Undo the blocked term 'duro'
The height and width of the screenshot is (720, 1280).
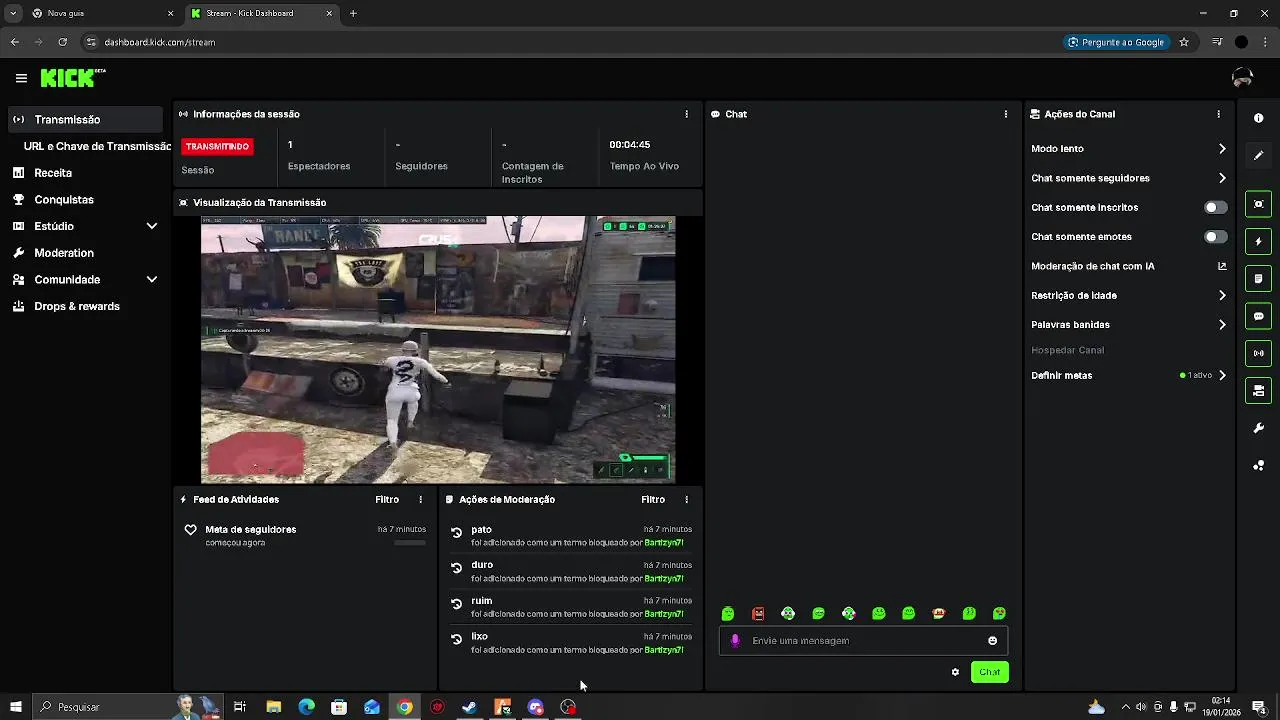[x=457, y=568]
